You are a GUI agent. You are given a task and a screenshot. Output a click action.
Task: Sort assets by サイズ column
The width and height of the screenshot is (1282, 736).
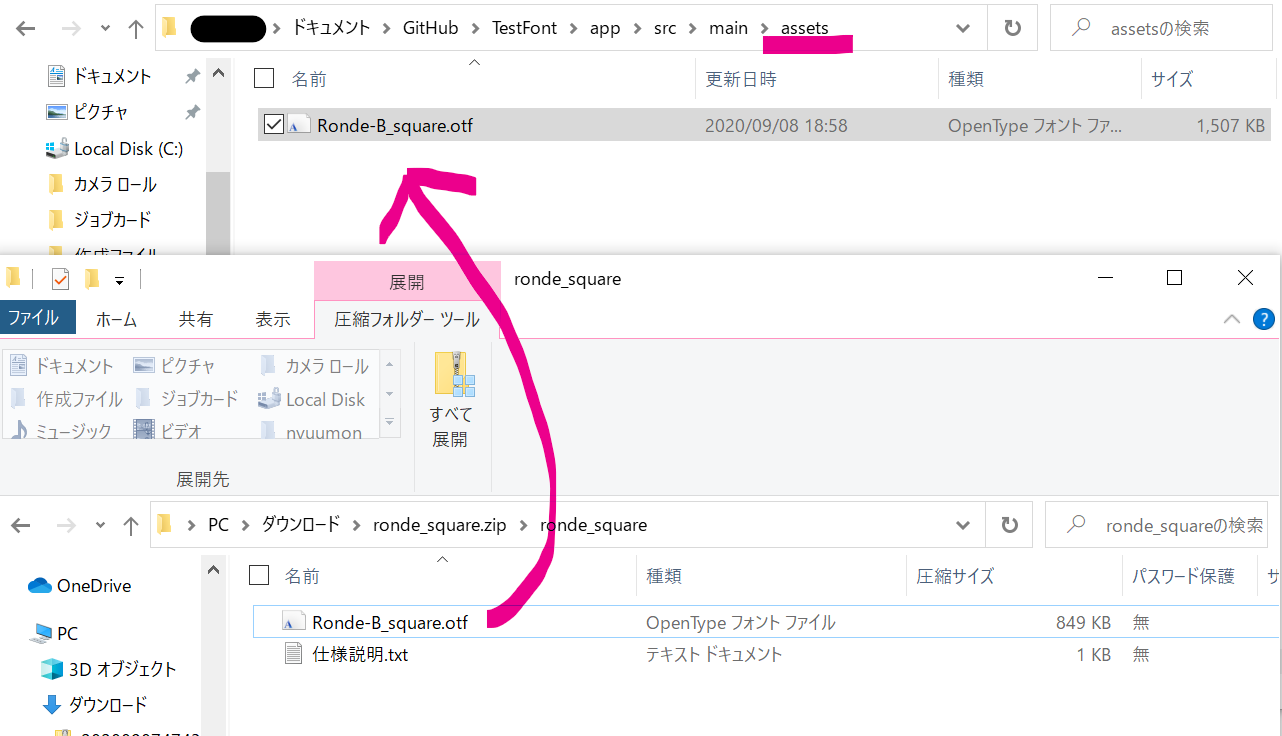coord(1172,79)
